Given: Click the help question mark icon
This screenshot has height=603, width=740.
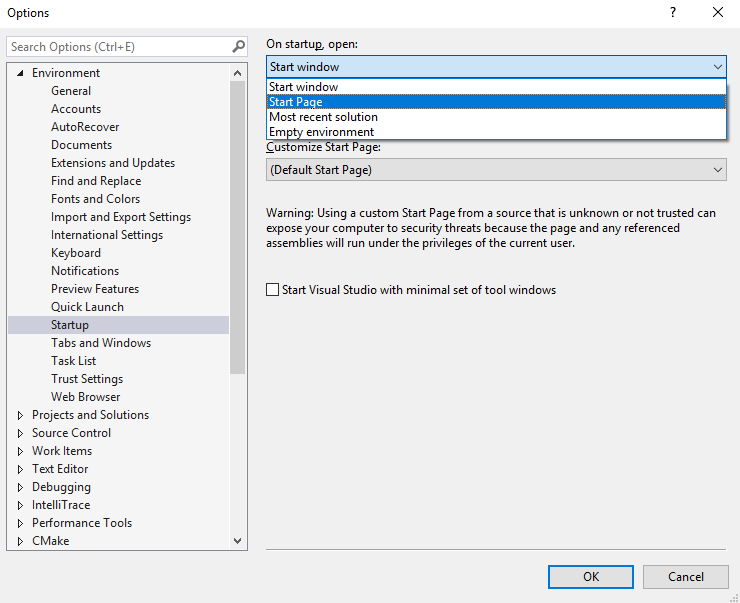Looking at the screenshot, I should click(671, 13).
